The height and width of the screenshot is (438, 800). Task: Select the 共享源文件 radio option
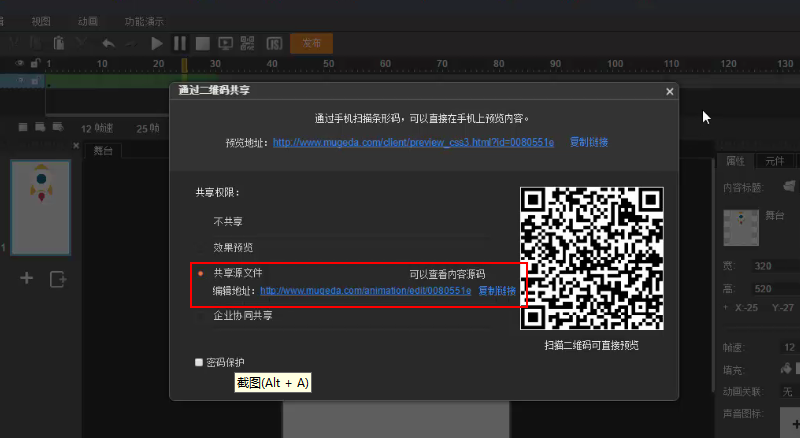point(201,274)
